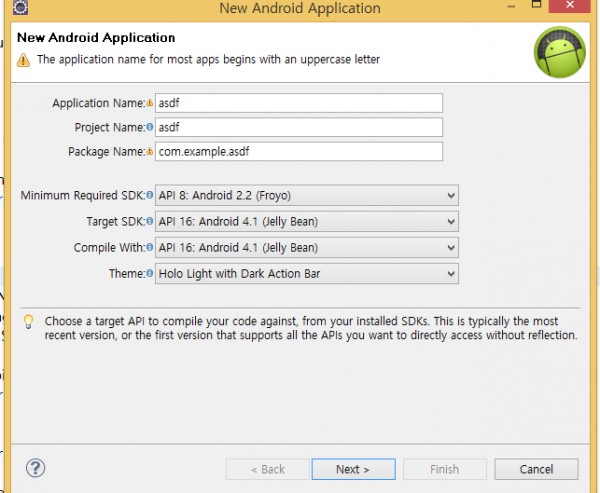This screenshot has height=493, width=600.
Task: Click the info icon next to Compile With
Action: [x=150, y=247]
